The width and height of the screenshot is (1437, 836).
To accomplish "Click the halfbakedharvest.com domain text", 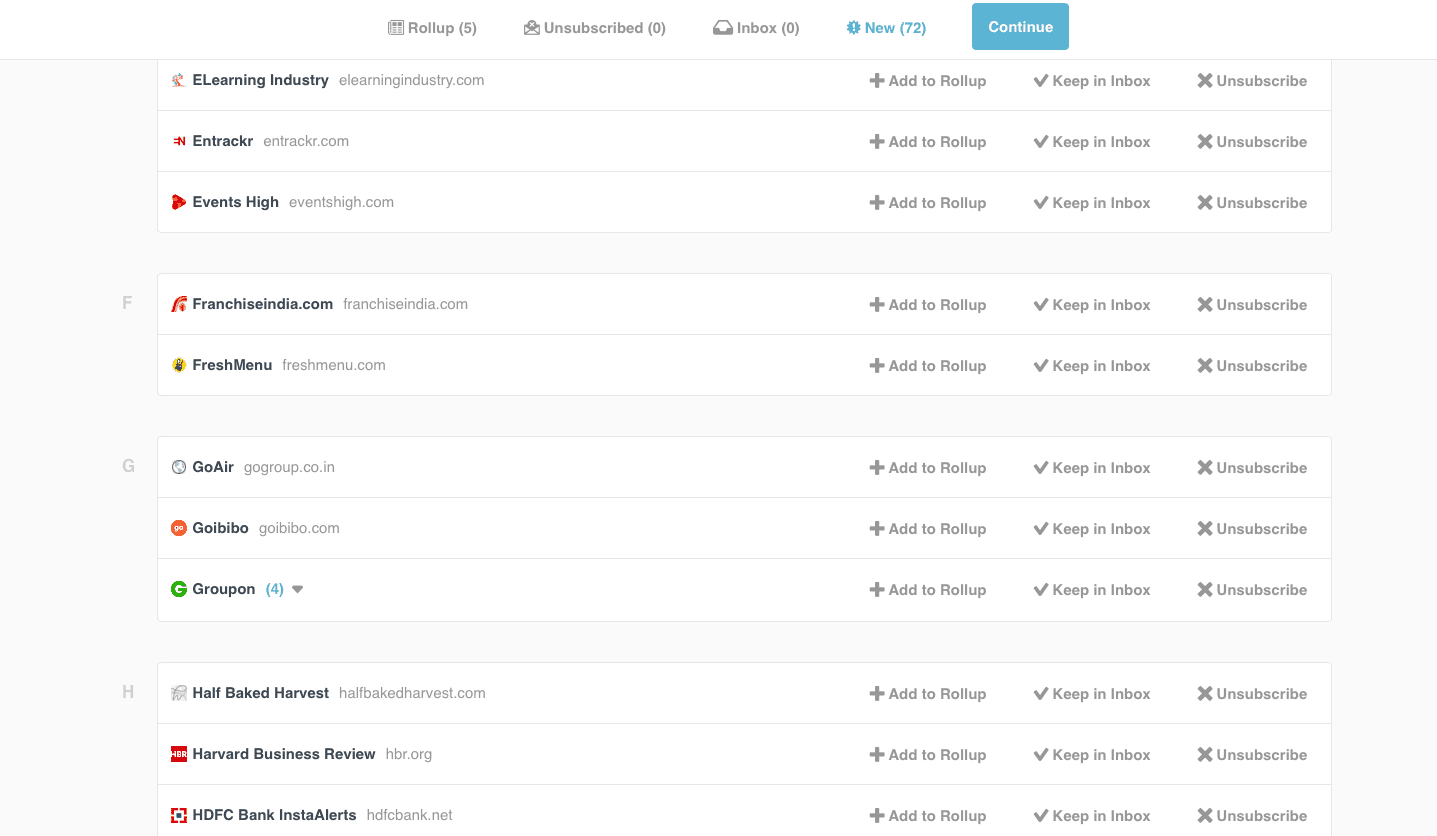I will pos(412,693).
